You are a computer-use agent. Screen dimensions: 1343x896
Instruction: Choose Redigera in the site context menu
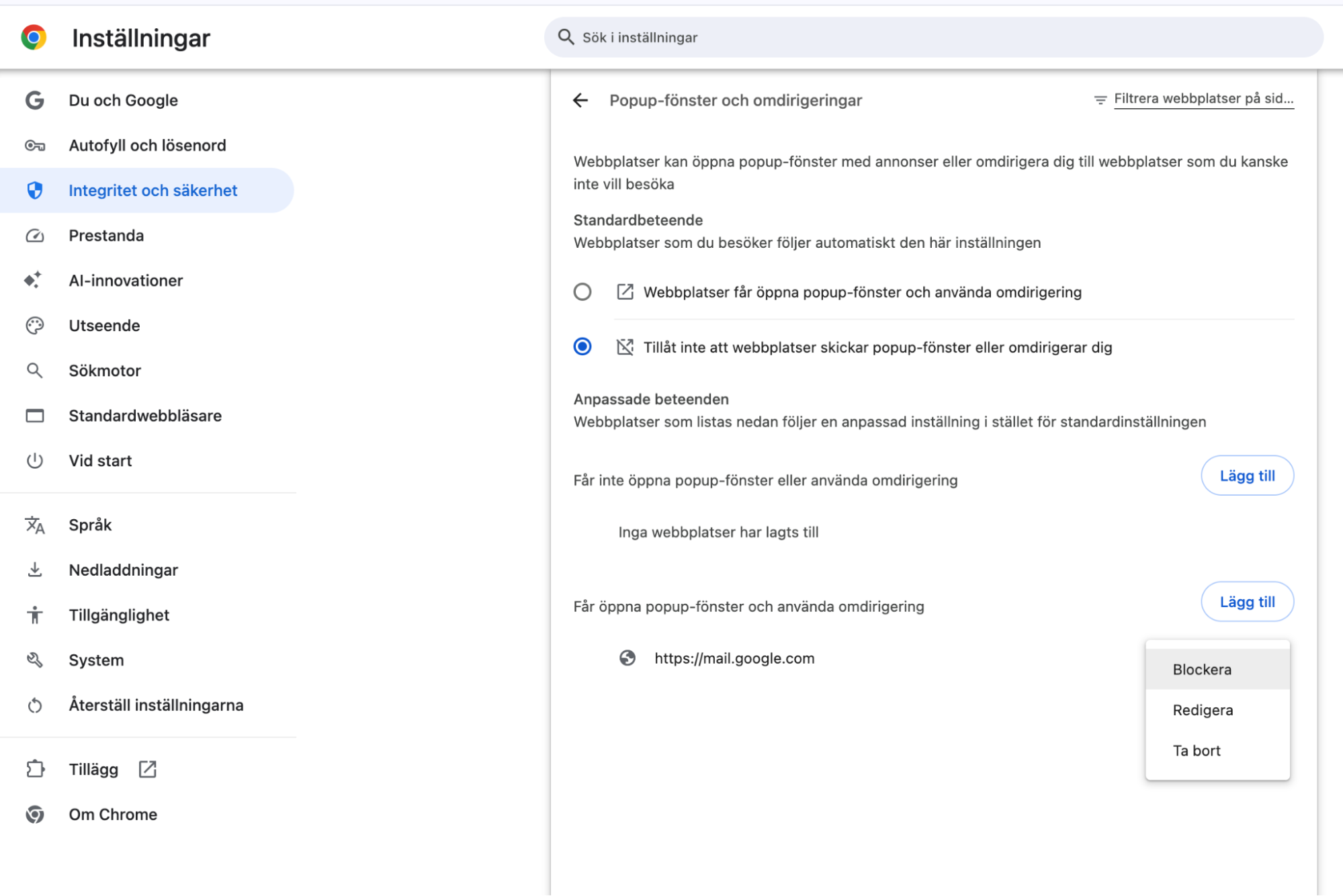[1217, 710]
